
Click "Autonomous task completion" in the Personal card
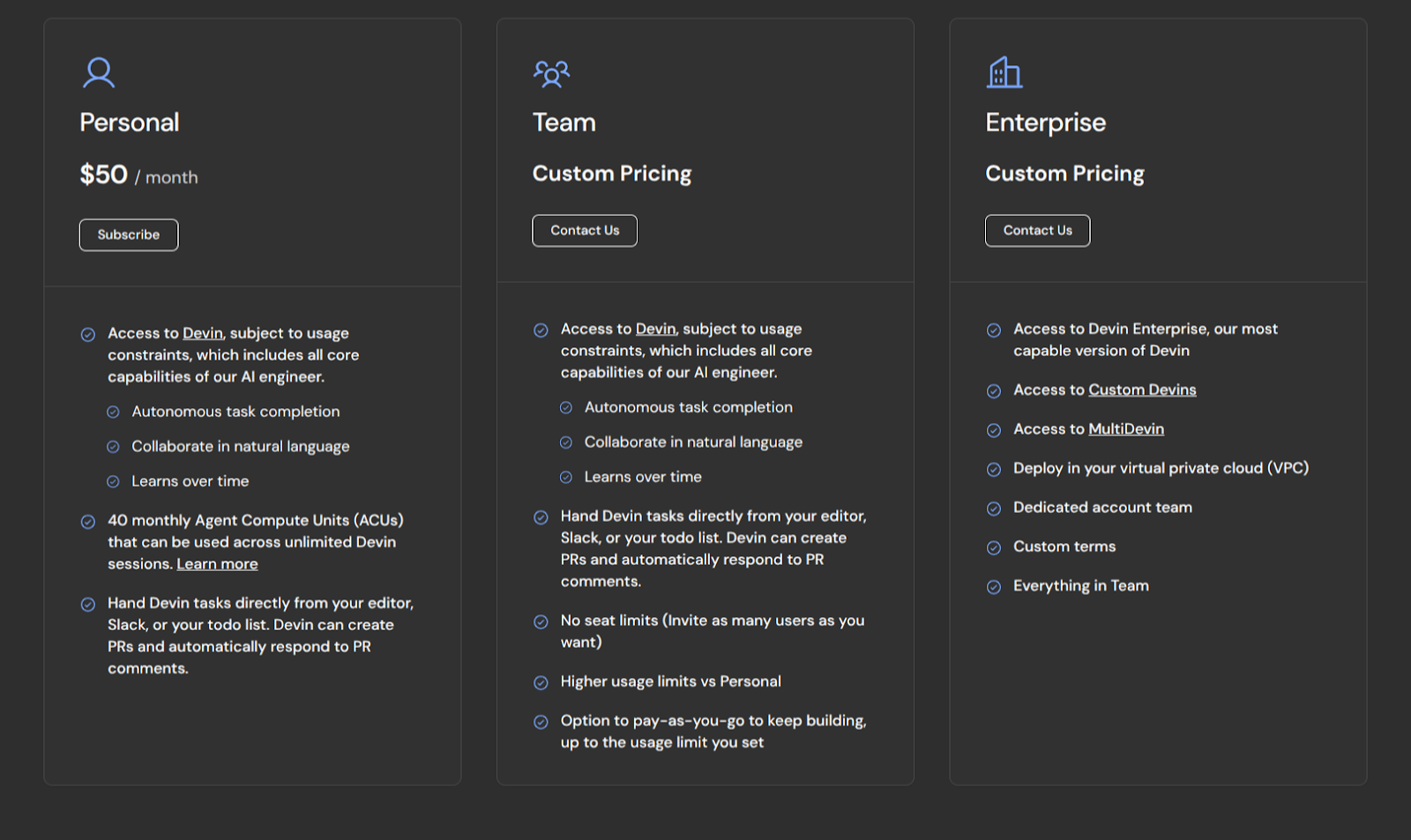[x=235, y=412]
